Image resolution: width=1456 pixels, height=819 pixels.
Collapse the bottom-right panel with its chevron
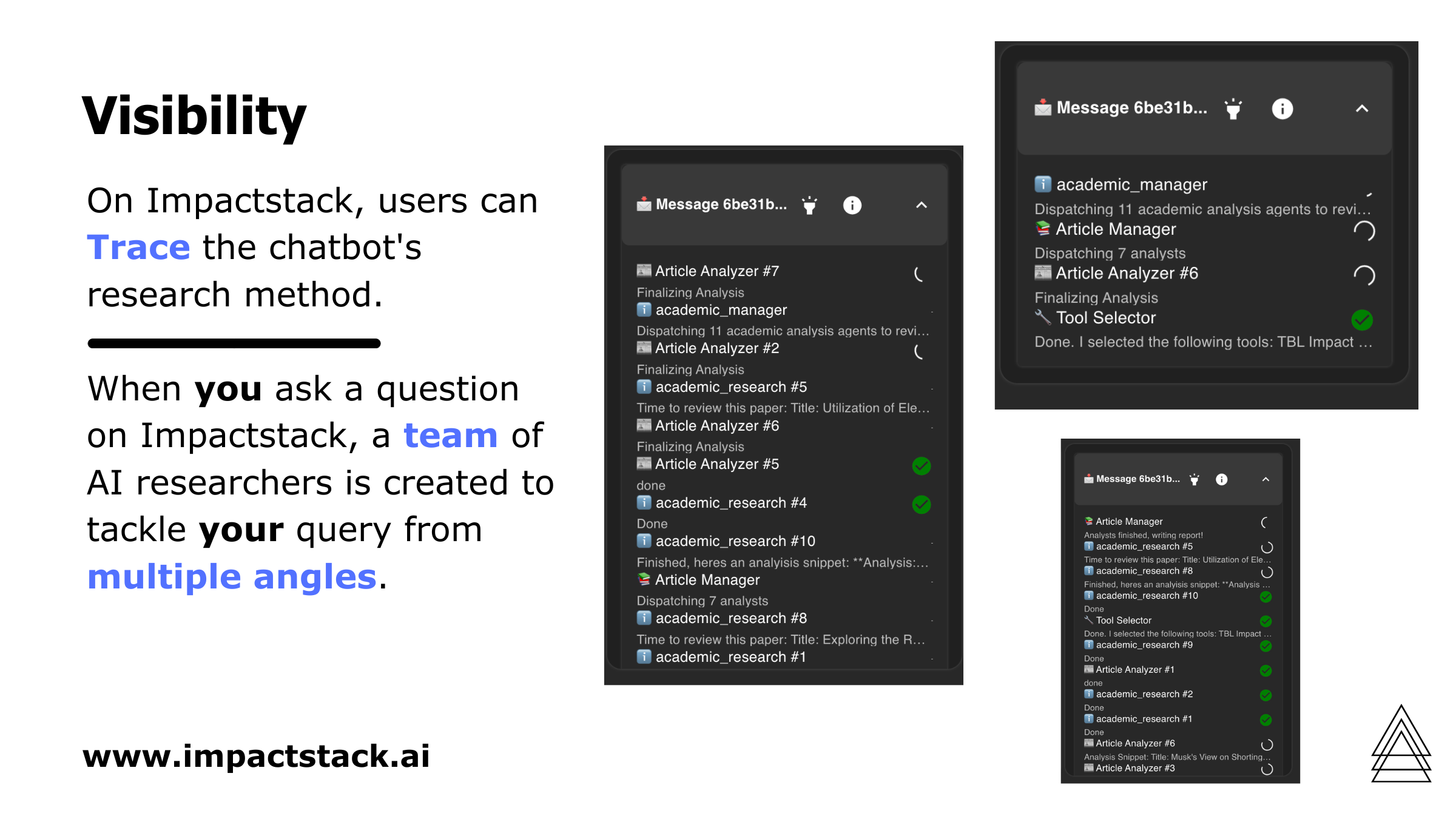(1266, 479)
